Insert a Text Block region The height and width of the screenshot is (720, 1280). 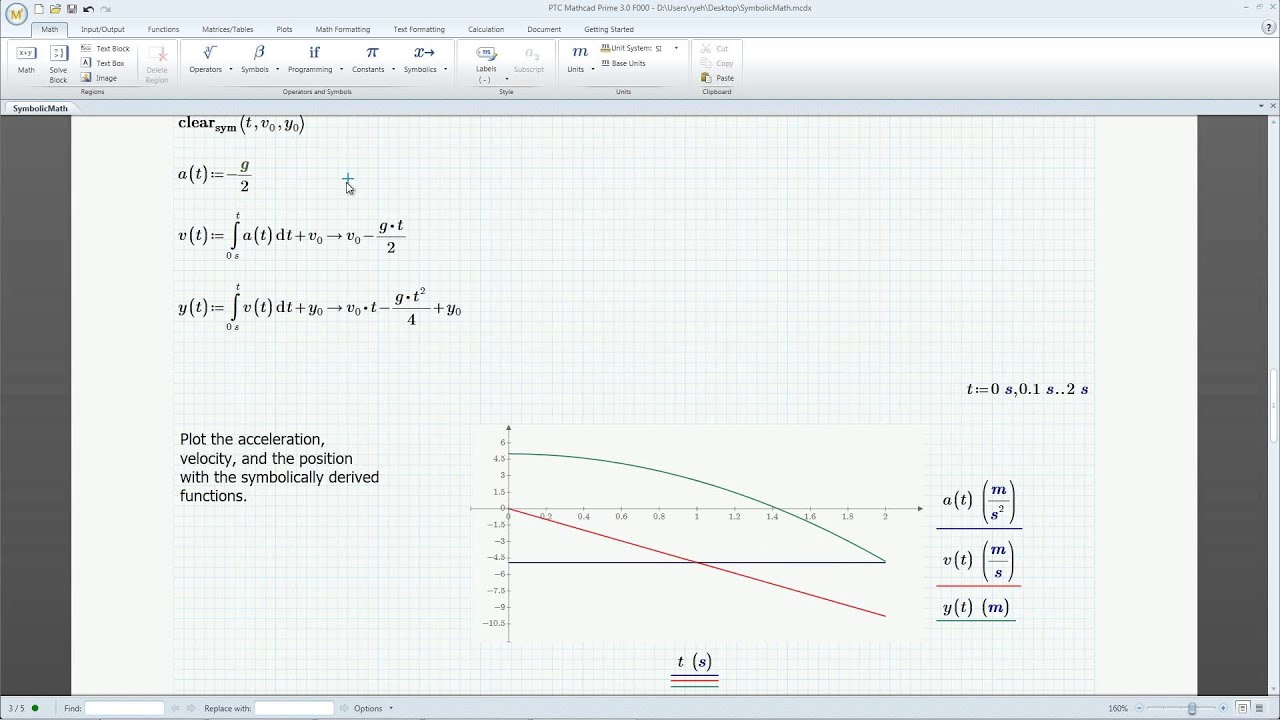[105, 48]
